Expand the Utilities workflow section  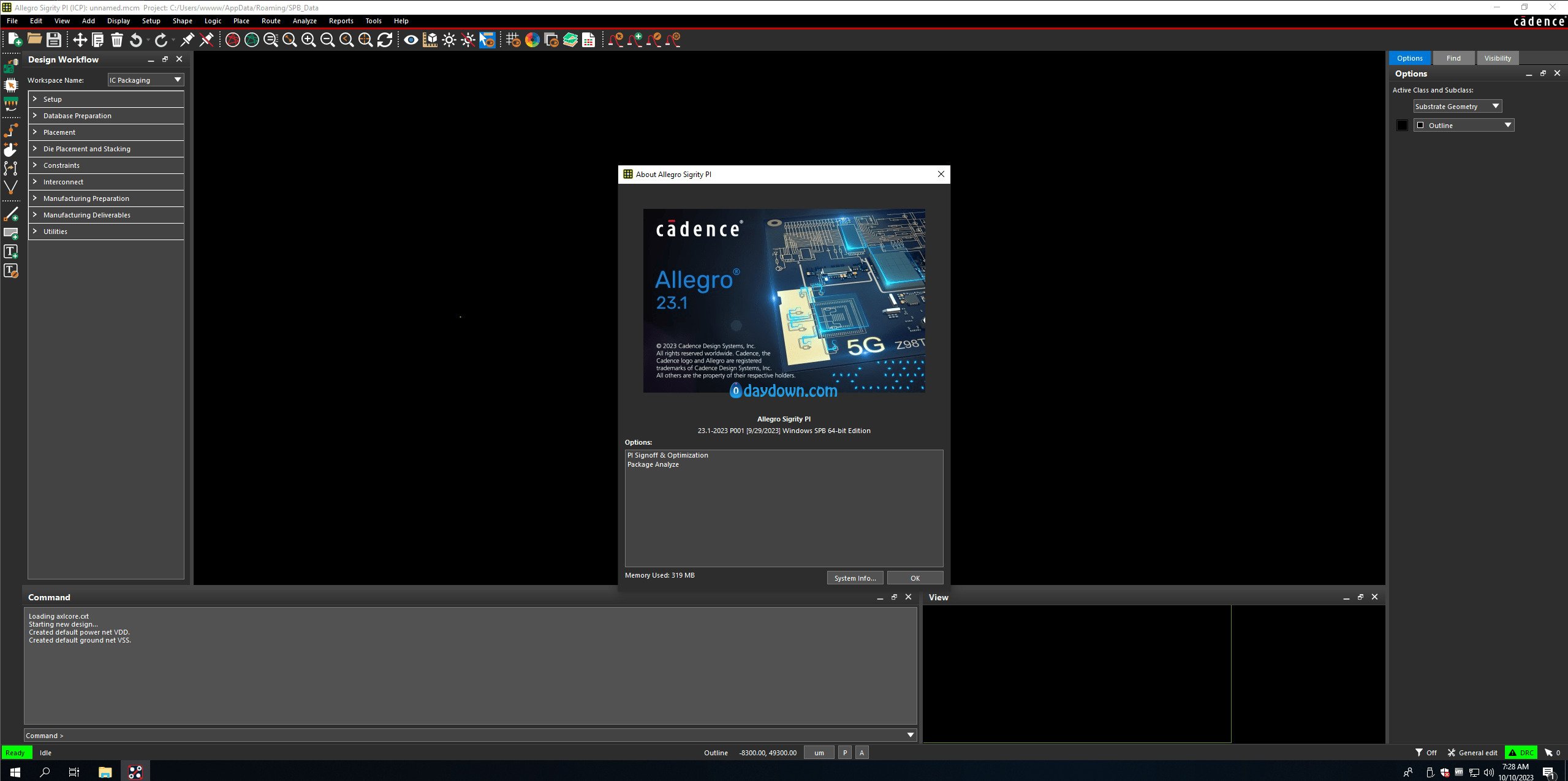point(106,232)
